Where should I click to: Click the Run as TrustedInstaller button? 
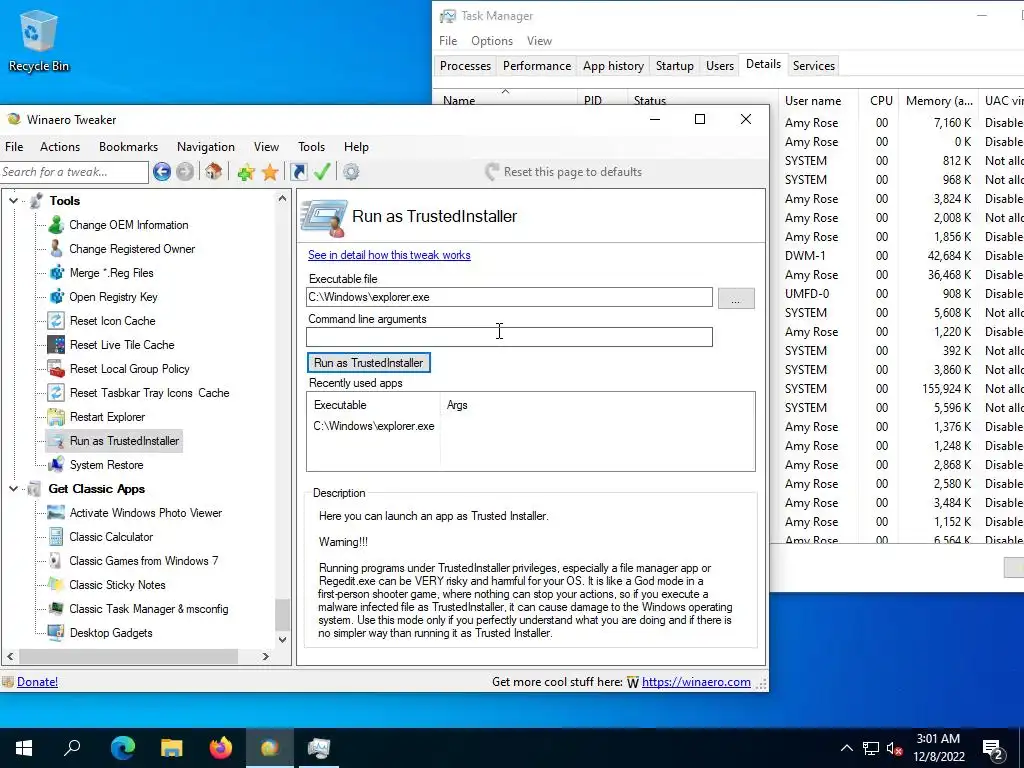[368, 362]
